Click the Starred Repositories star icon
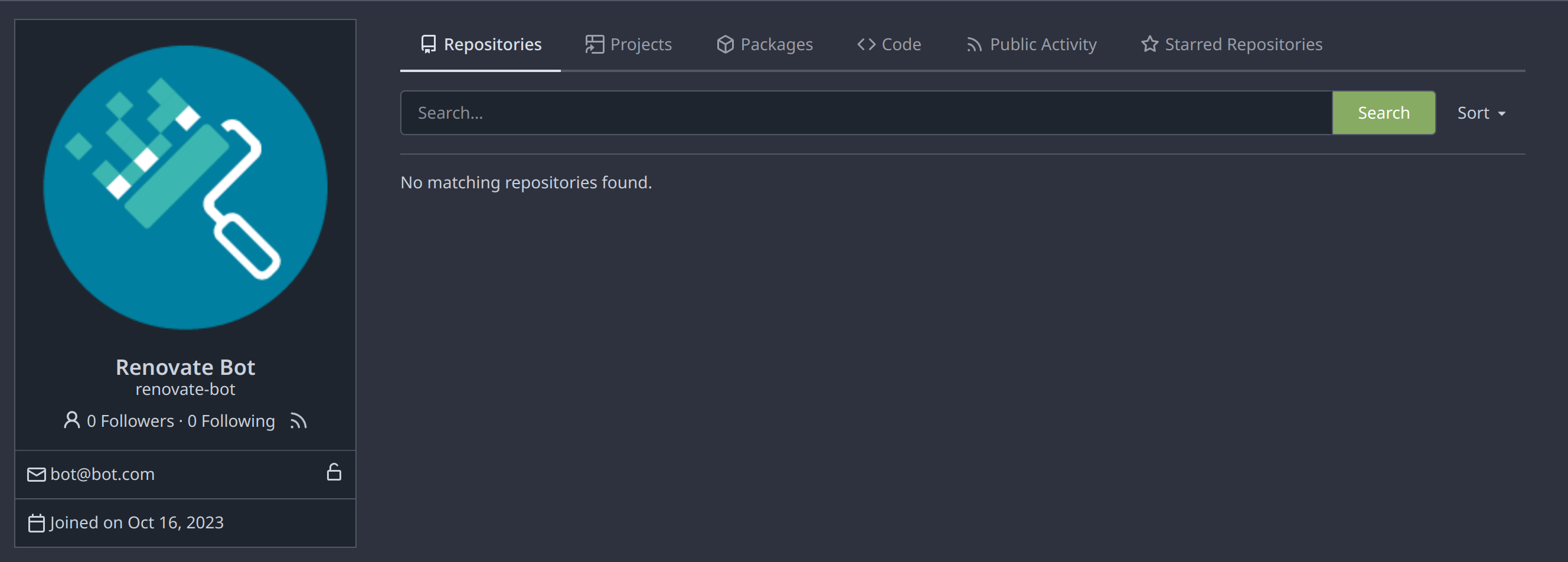 [x=1149, y=43]
